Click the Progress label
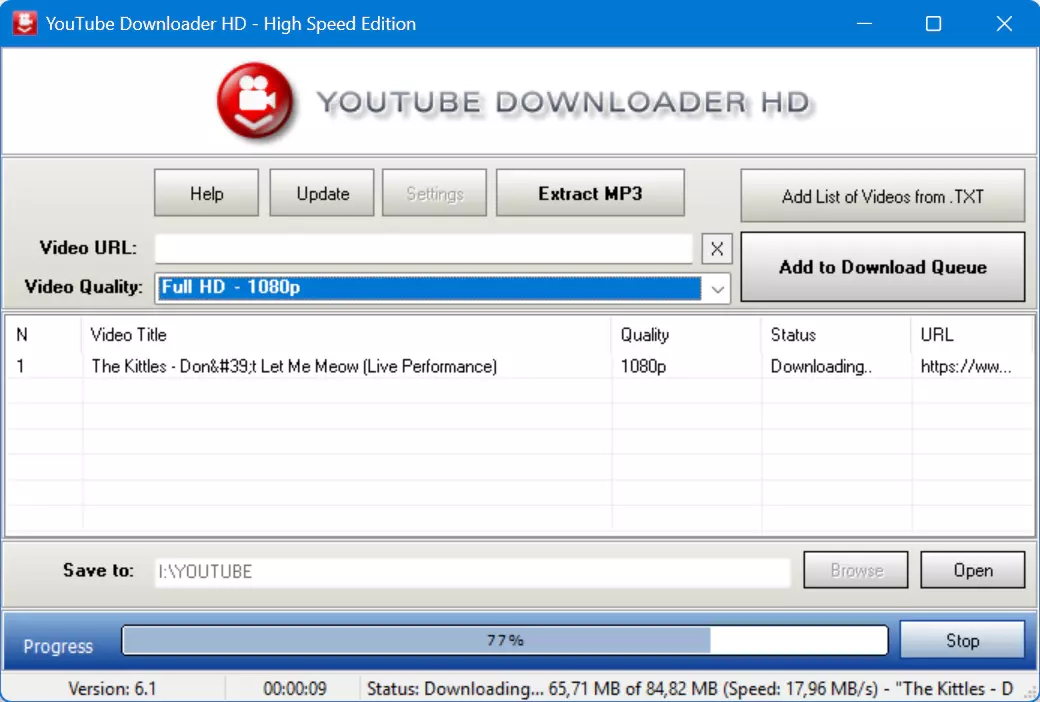This screenshot has height=702, width=1040. [58, 646]
